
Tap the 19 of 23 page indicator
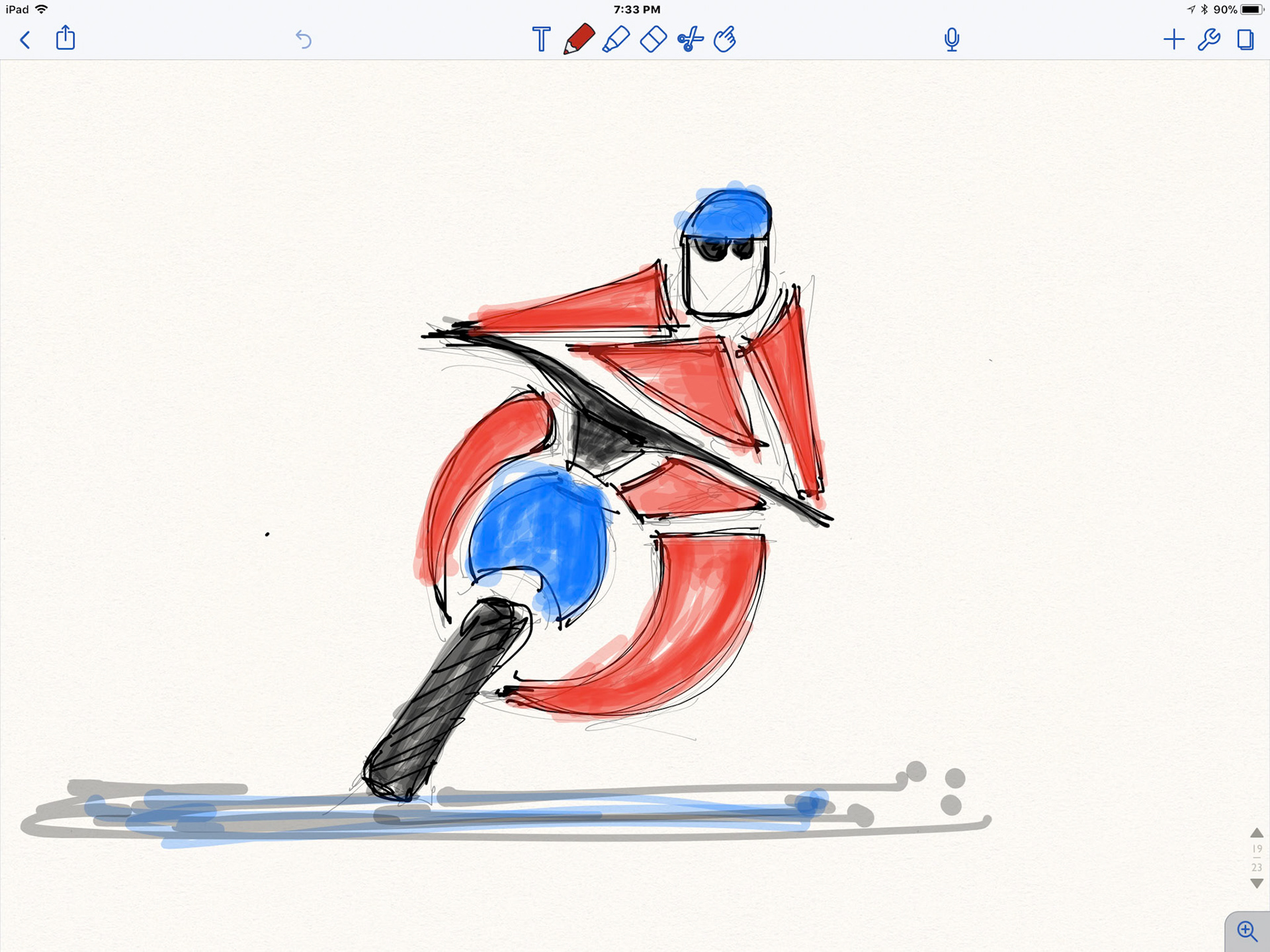[1257, 857]
